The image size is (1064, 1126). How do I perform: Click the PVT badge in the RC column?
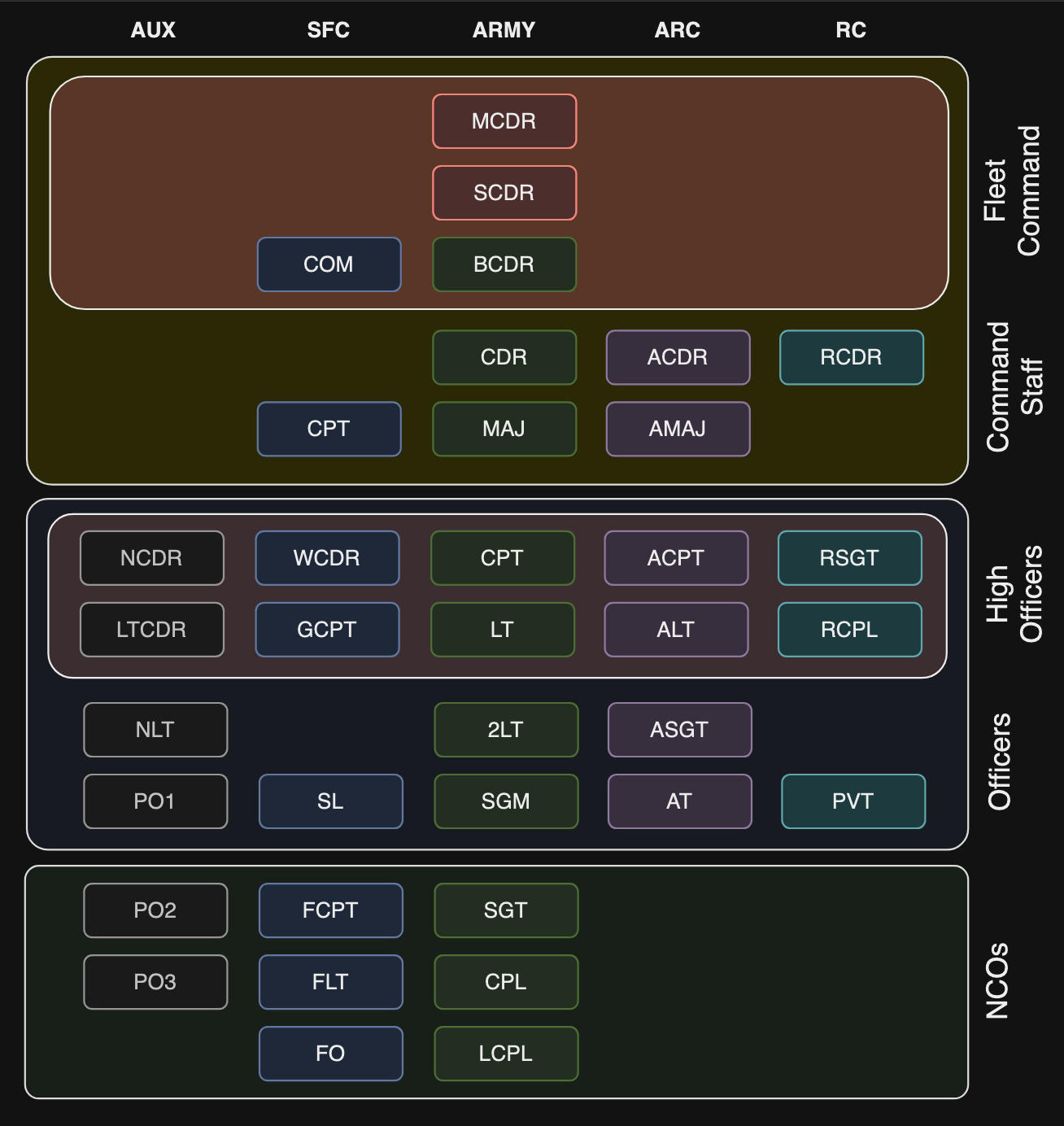tap(853, 801)
